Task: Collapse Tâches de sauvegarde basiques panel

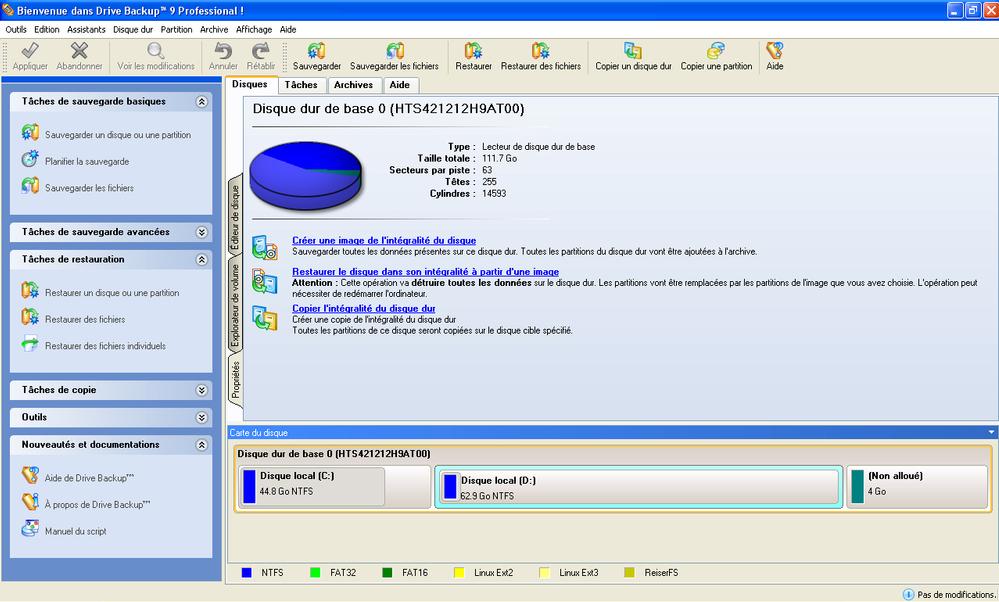Action: pyautogui.click(x=201, y=102)
